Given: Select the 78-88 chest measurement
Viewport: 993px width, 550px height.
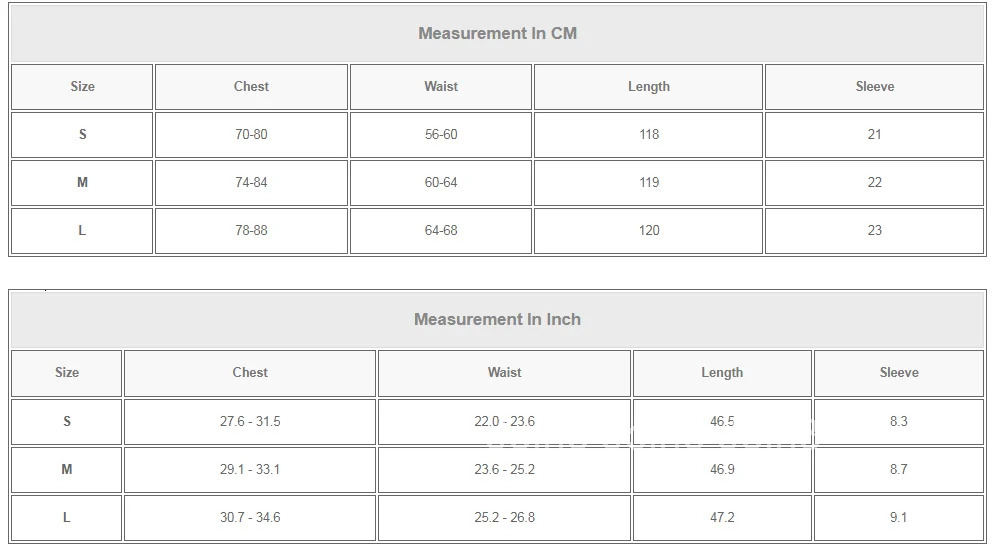Looking at the screenshot, I should click(x=251, y=231).
